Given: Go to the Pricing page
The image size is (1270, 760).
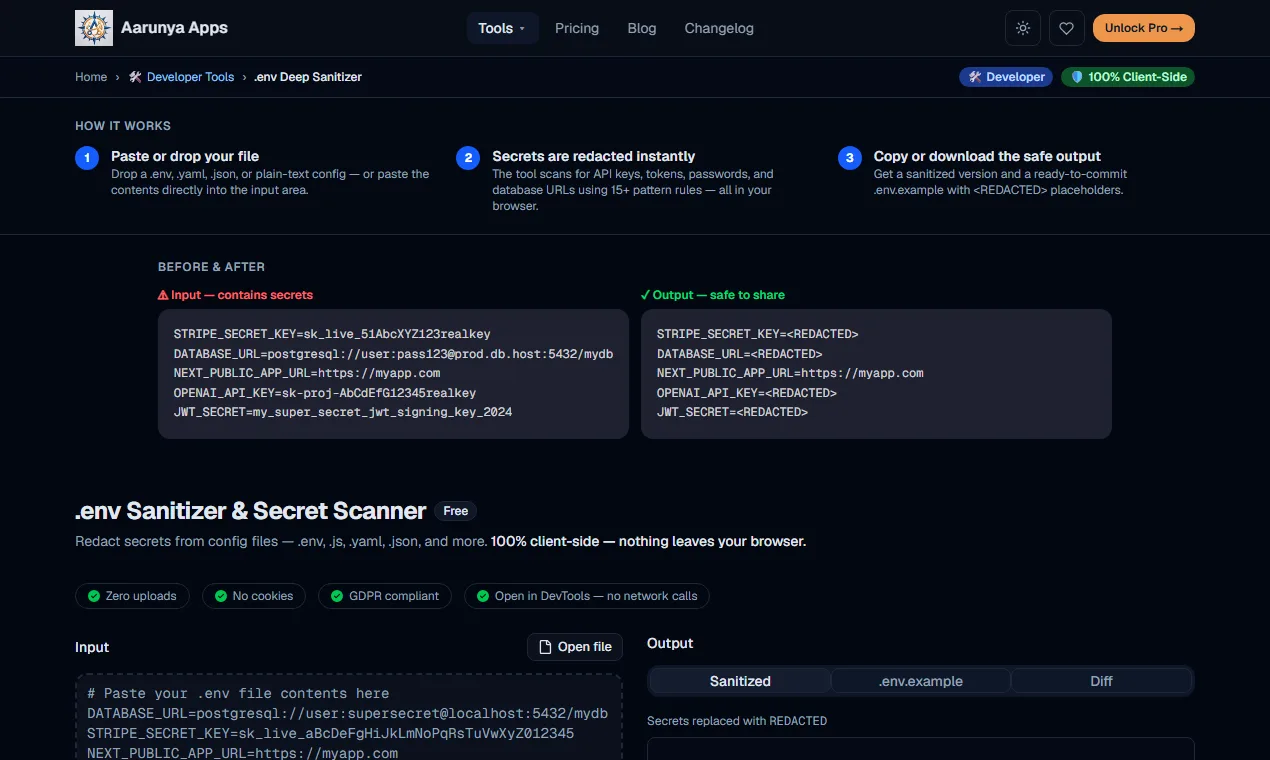Looking at the screenshot, I should click(577, 28).
